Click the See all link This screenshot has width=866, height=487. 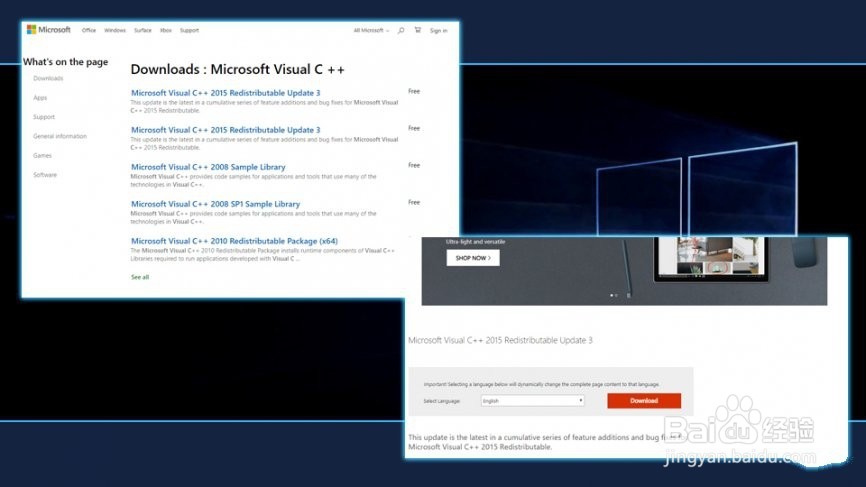click(x=140, y=277)
